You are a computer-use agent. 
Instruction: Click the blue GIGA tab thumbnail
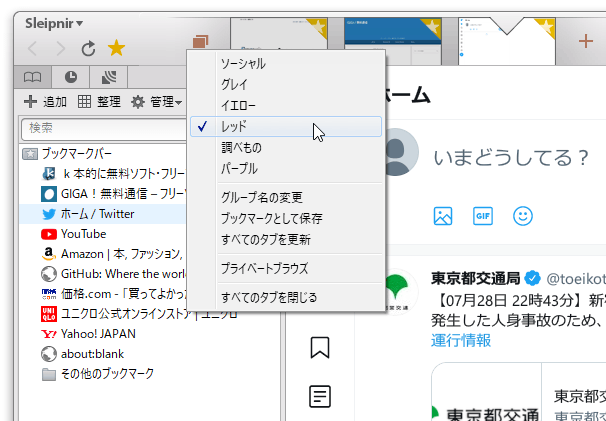[x=393, y=41]
